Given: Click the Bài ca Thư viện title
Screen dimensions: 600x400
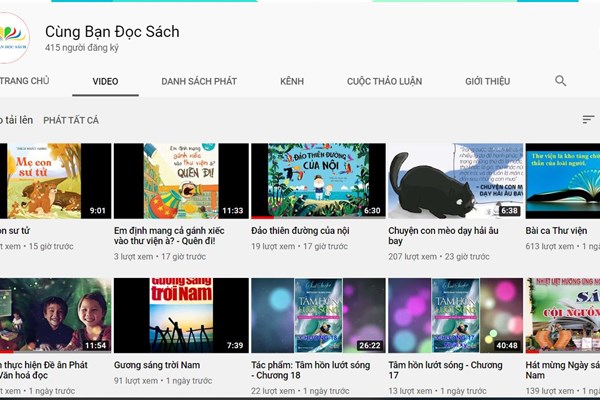Looking at the screenshot, I should tap(556, 231).
